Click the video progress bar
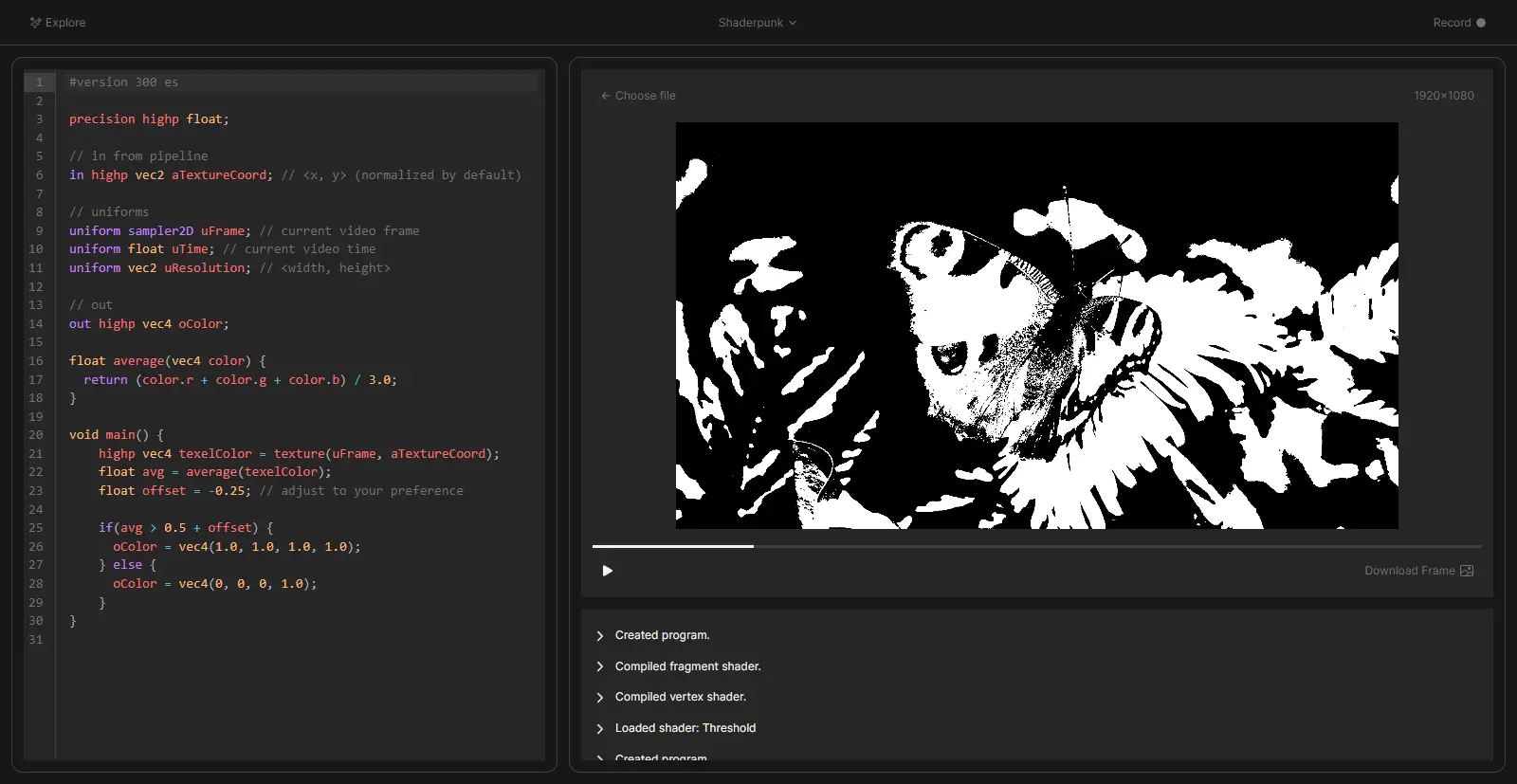 point(1036,546)
